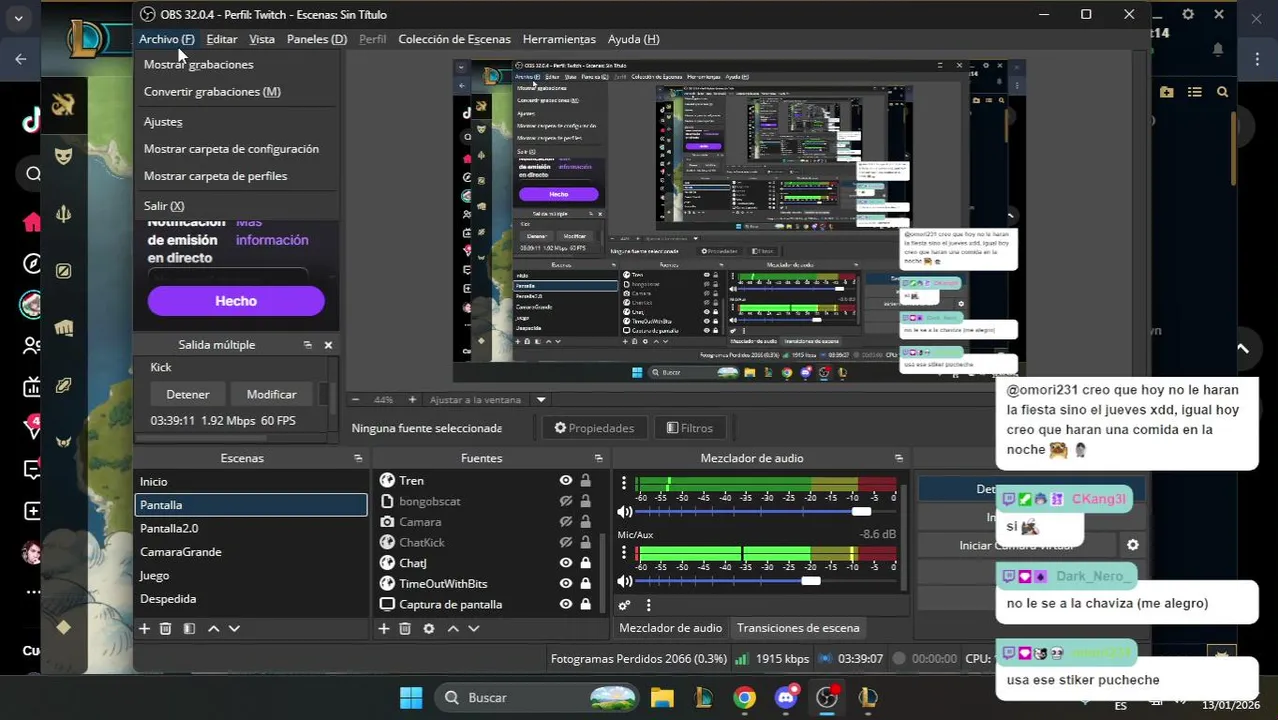Click Modificar for Kick output
1278x720 pixels.
pyautogui.click(x=271, y=394)
